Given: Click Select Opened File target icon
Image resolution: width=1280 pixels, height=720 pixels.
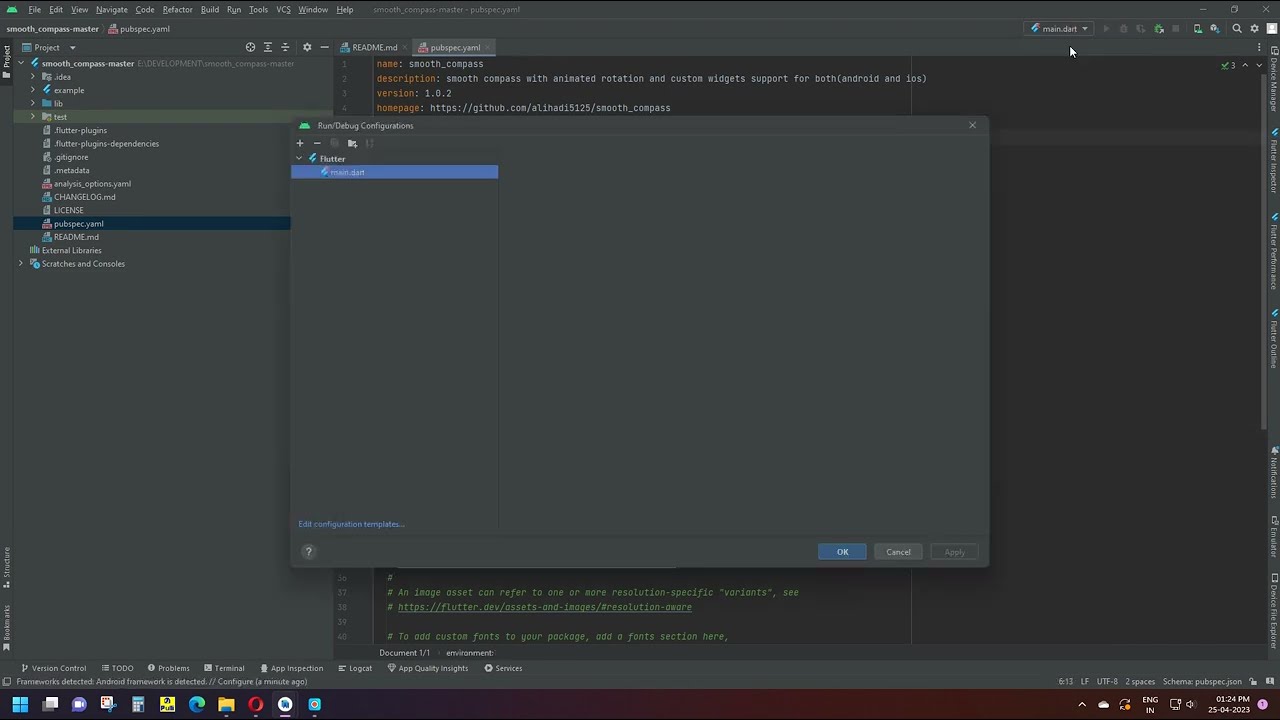Looking at the screenshot, I should 250,47.
